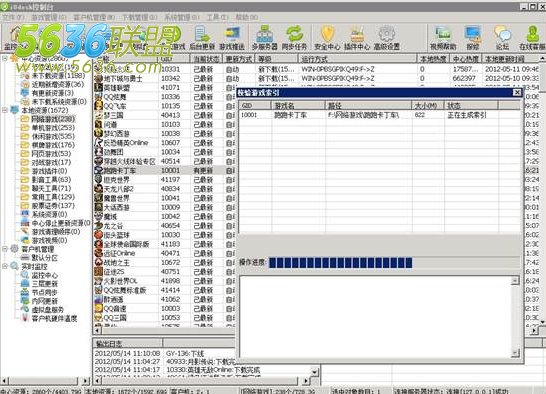Collapse the 中心资源 tree node
This screenshot has height=394, width=546.
point(5,59)
